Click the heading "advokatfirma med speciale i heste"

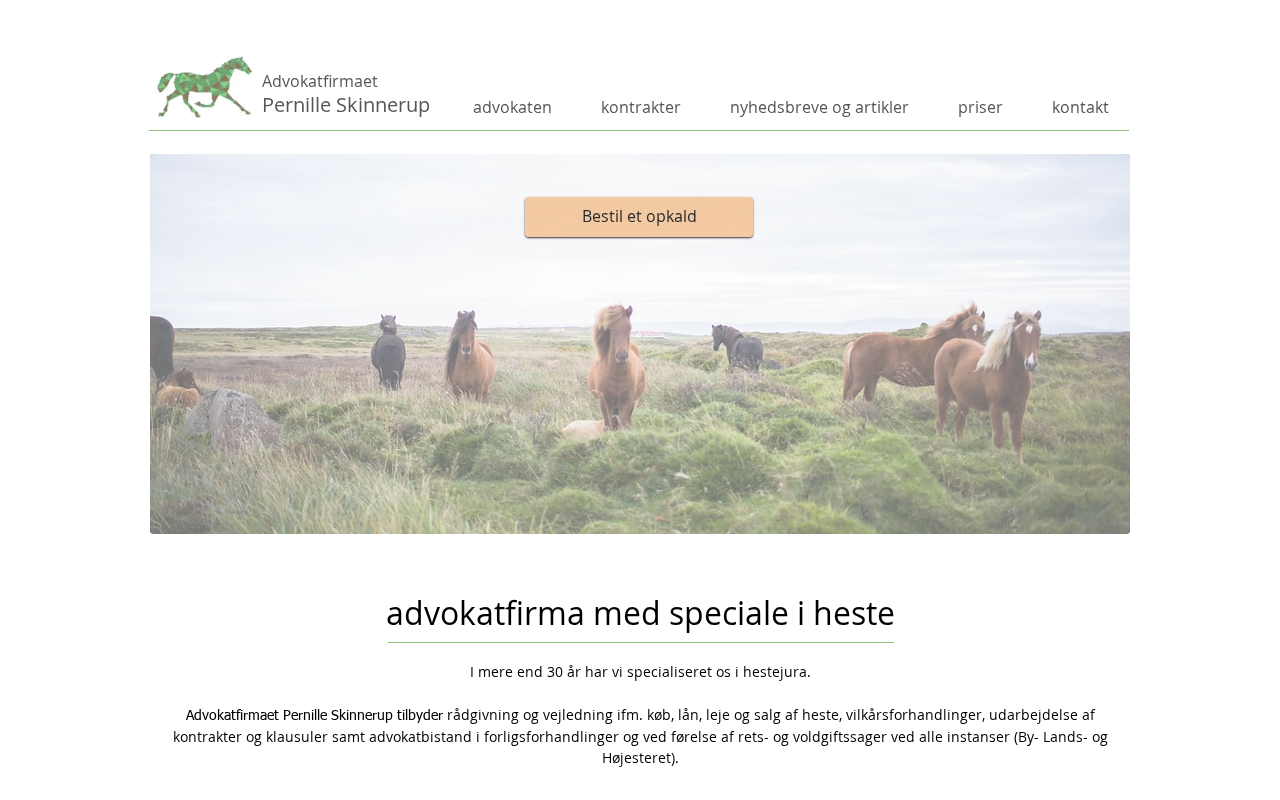(x=640, y=613)
